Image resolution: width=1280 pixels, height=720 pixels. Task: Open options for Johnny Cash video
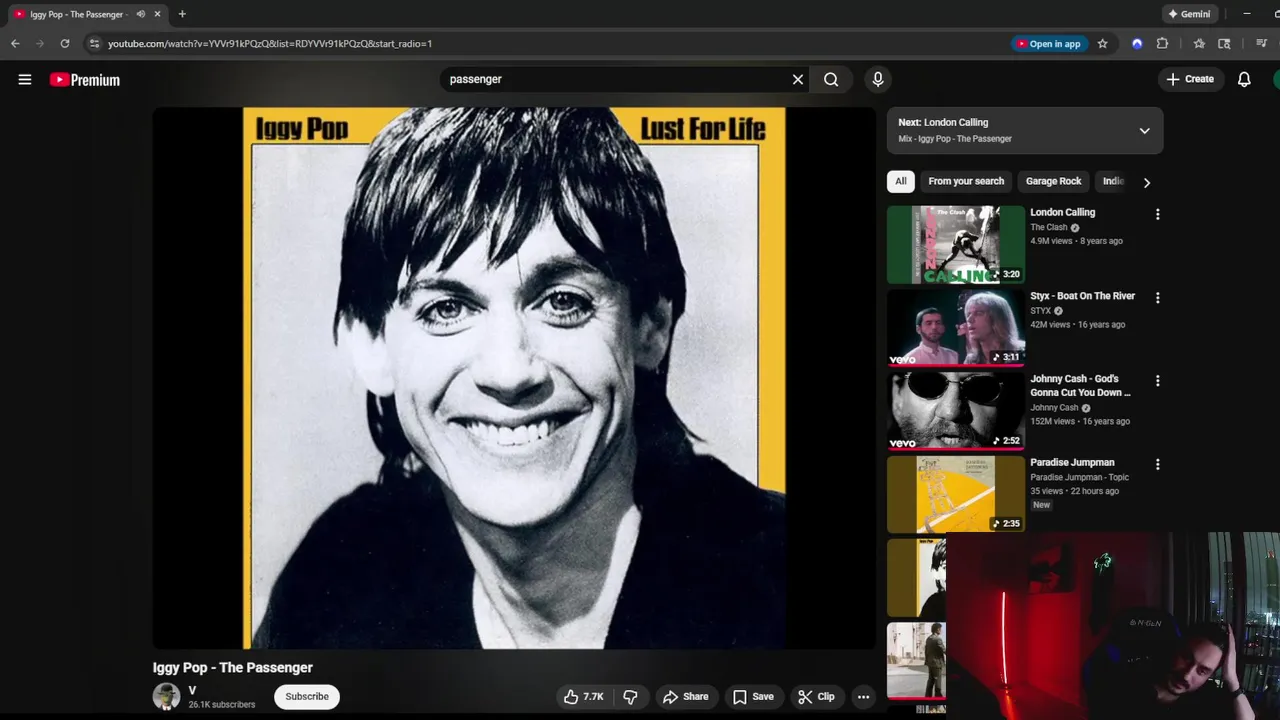click(1157, 381)
